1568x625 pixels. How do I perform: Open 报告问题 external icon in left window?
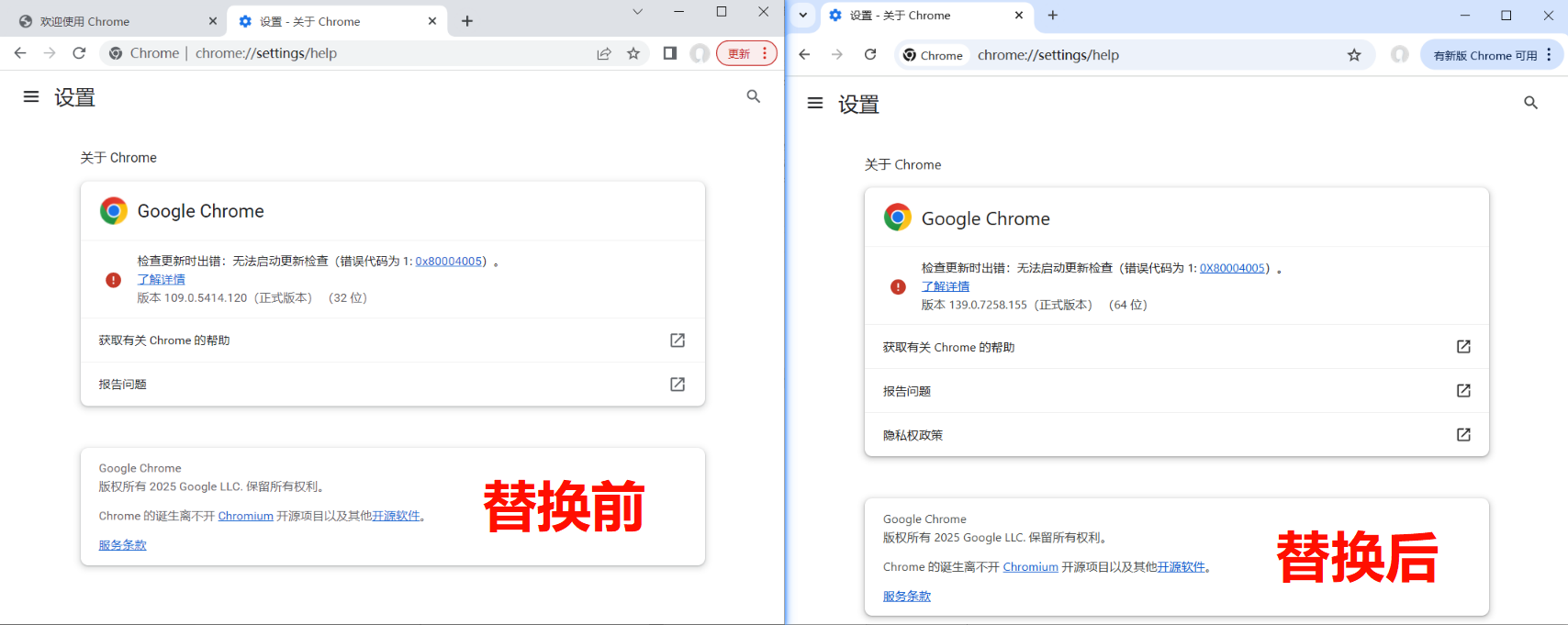tap(678, 385)
